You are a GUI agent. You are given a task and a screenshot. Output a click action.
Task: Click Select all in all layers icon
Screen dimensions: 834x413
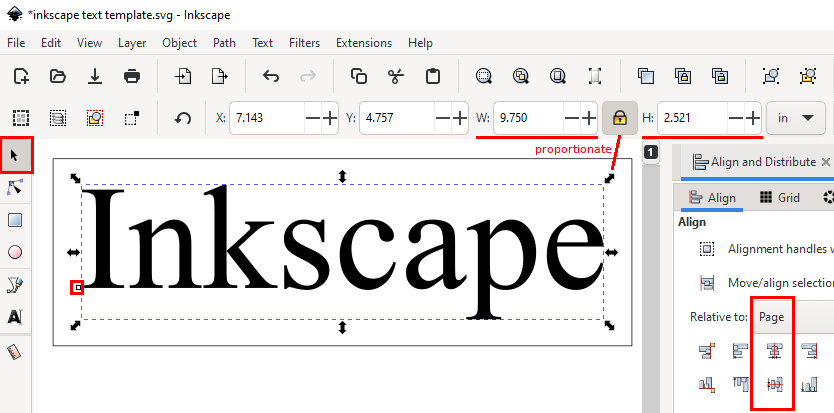point(57,118)
